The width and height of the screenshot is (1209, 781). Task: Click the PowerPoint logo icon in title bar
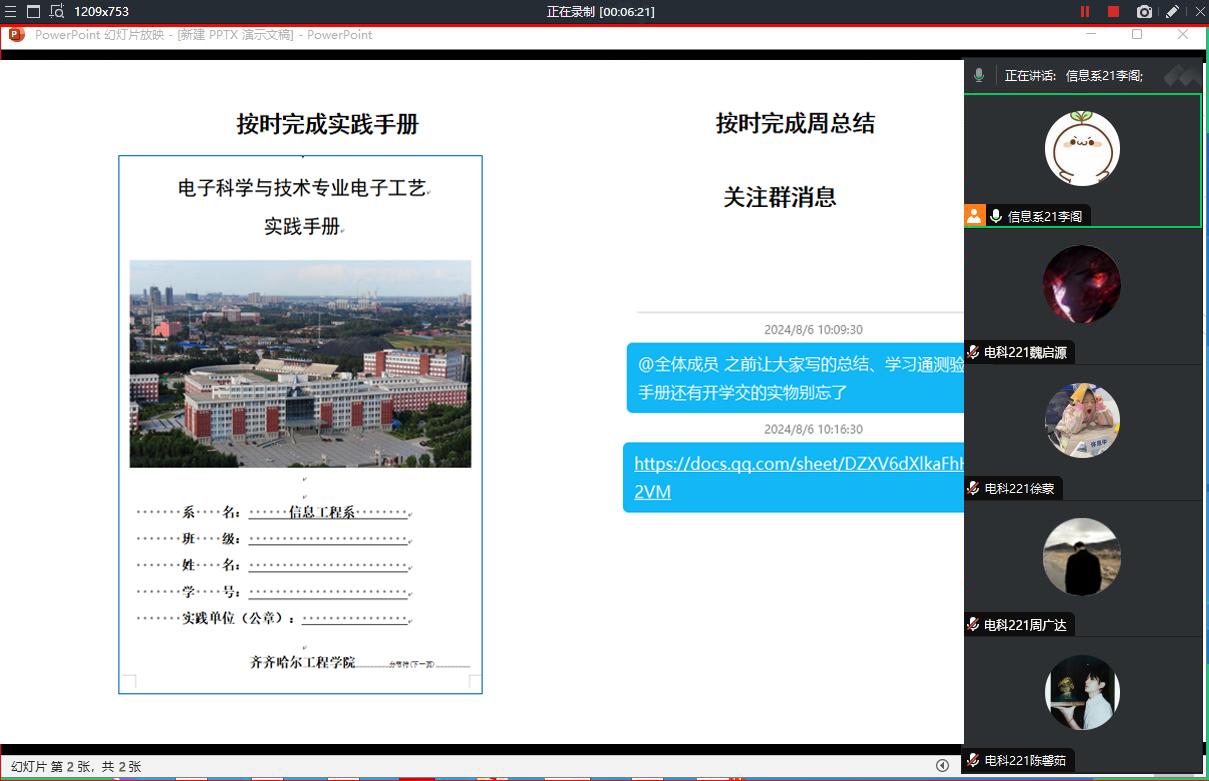pos(16,34)
